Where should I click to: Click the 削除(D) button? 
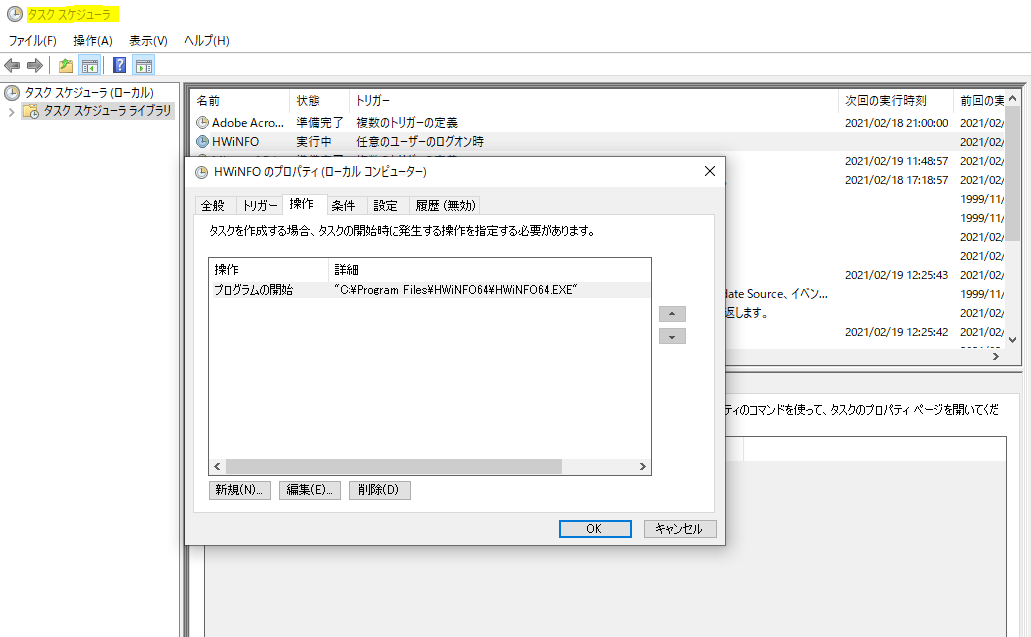379,490
